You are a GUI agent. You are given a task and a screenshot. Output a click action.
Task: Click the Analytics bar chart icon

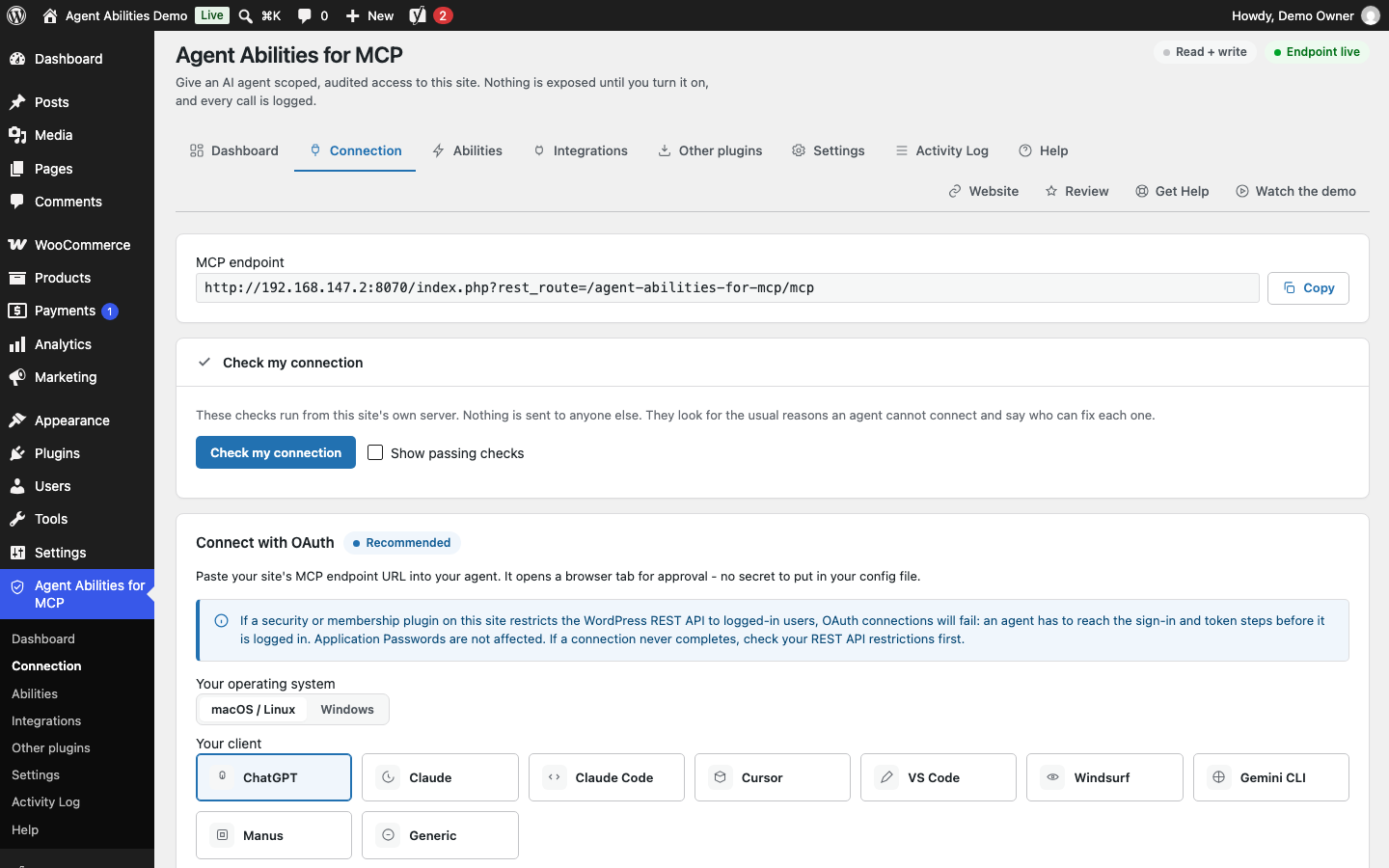click(17, 344)
